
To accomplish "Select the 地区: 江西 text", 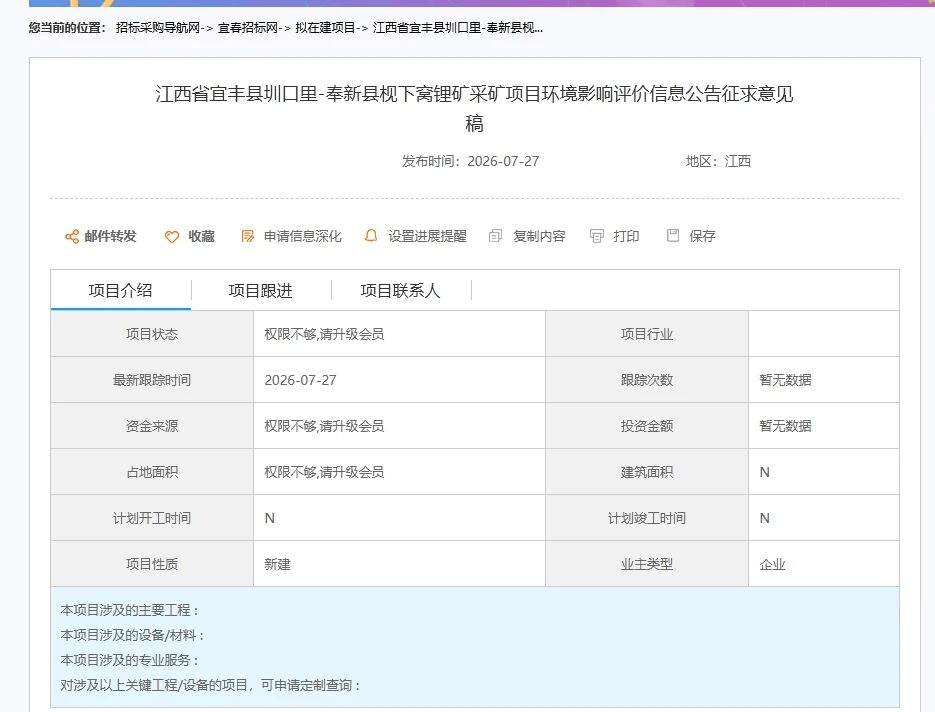I will [718, 162].
